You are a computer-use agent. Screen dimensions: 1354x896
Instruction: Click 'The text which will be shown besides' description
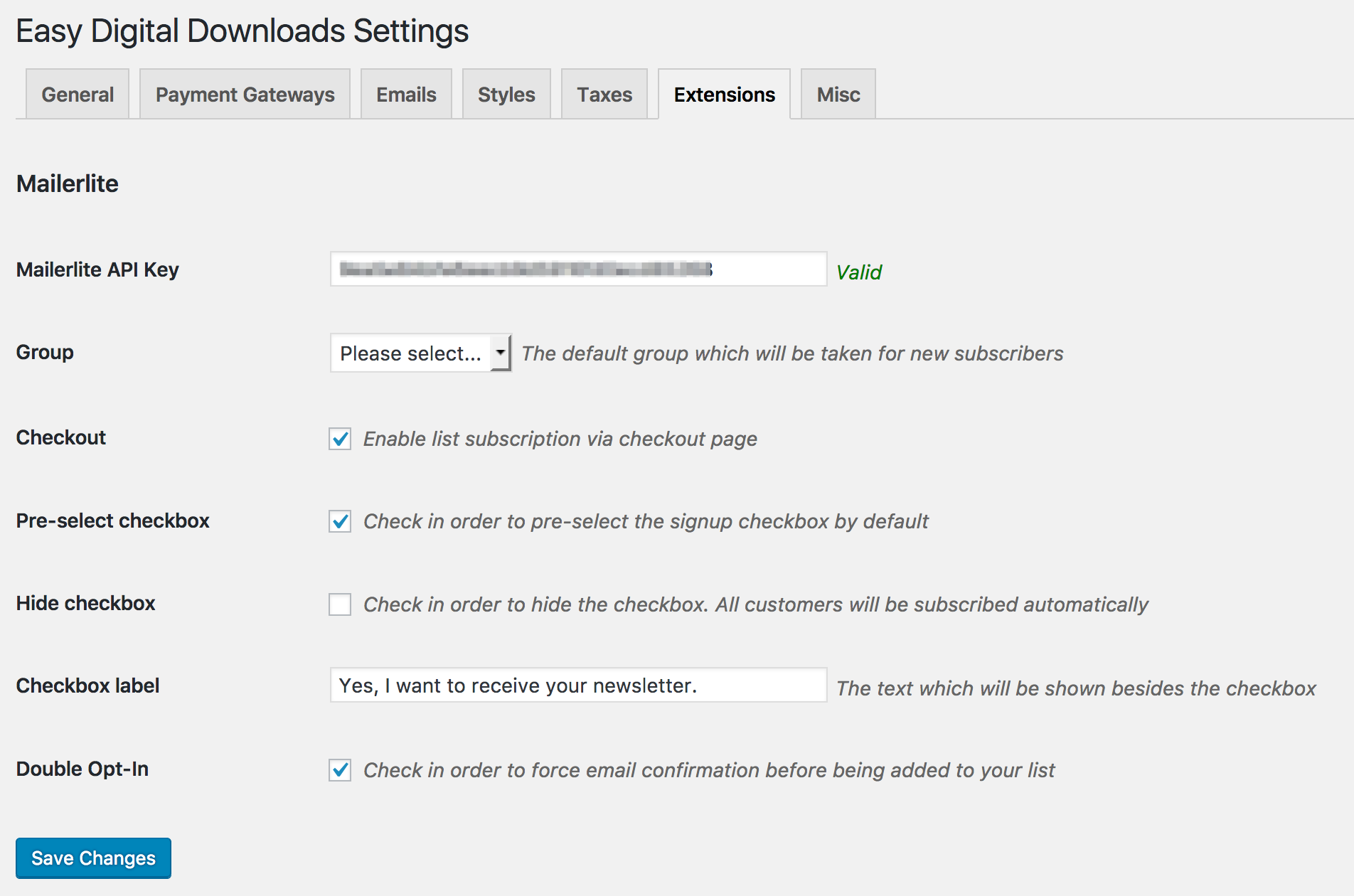coord(1076,688)
